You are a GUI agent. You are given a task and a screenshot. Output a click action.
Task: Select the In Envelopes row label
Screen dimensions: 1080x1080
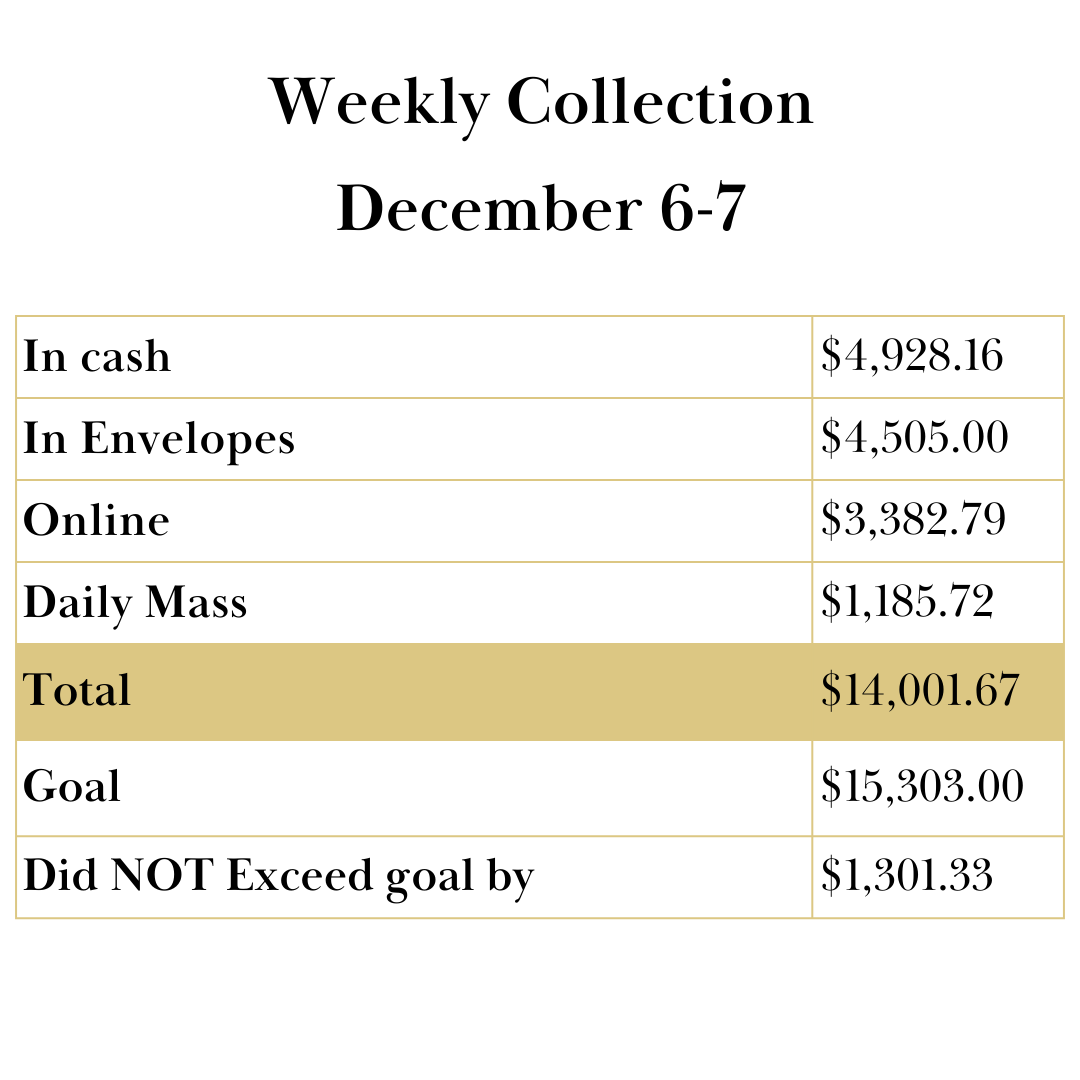point(159,439)
